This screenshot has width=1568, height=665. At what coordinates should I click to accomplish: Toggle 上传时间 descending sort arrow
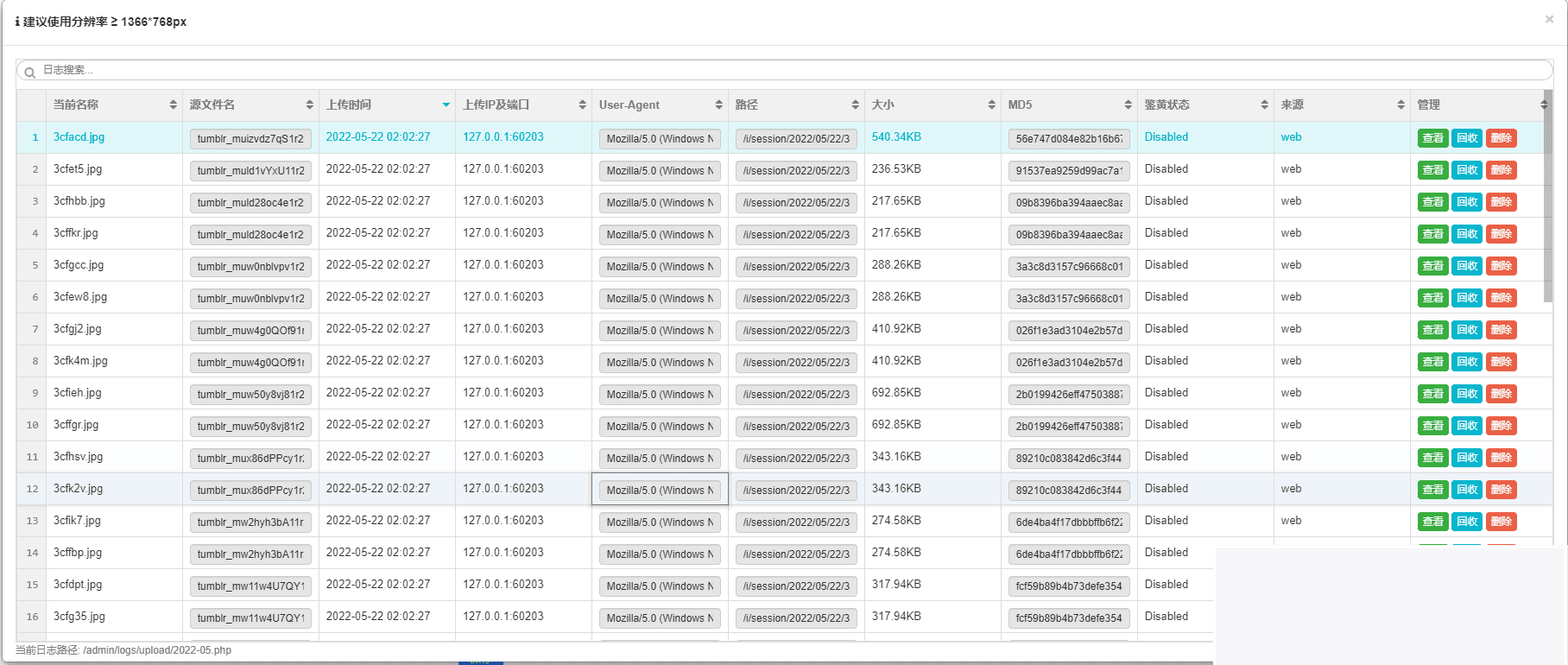click(446, 105)
